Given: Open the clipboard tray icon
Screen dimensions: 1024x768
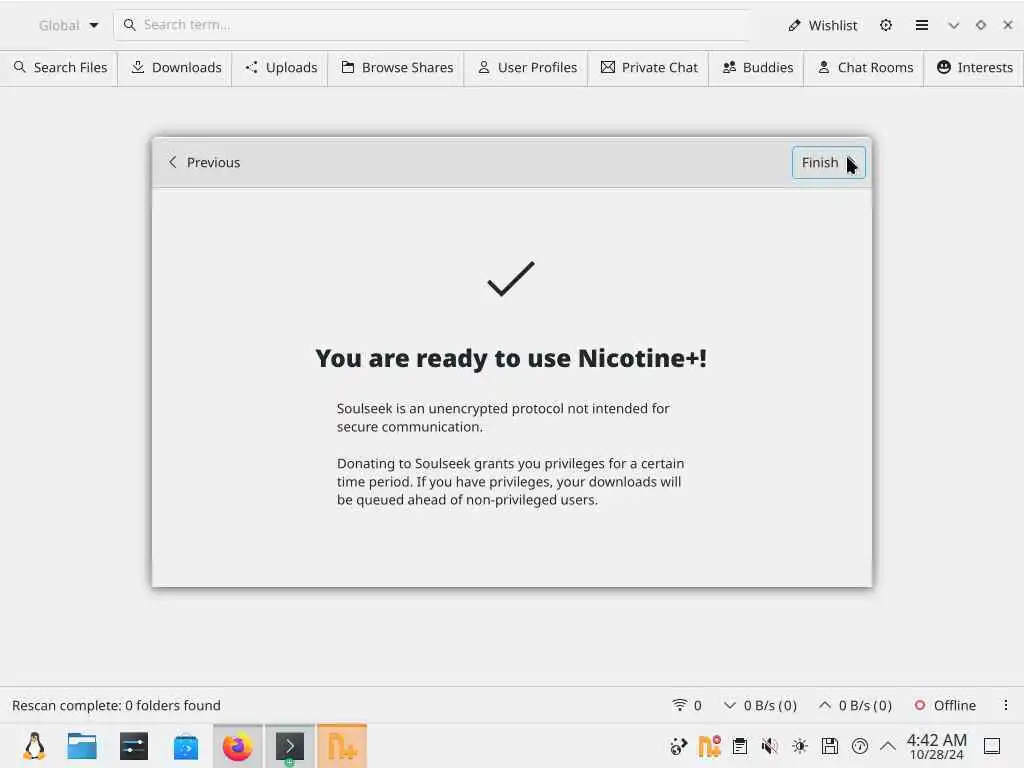Looking at the screenshot, I should click(x=739, y=746).
